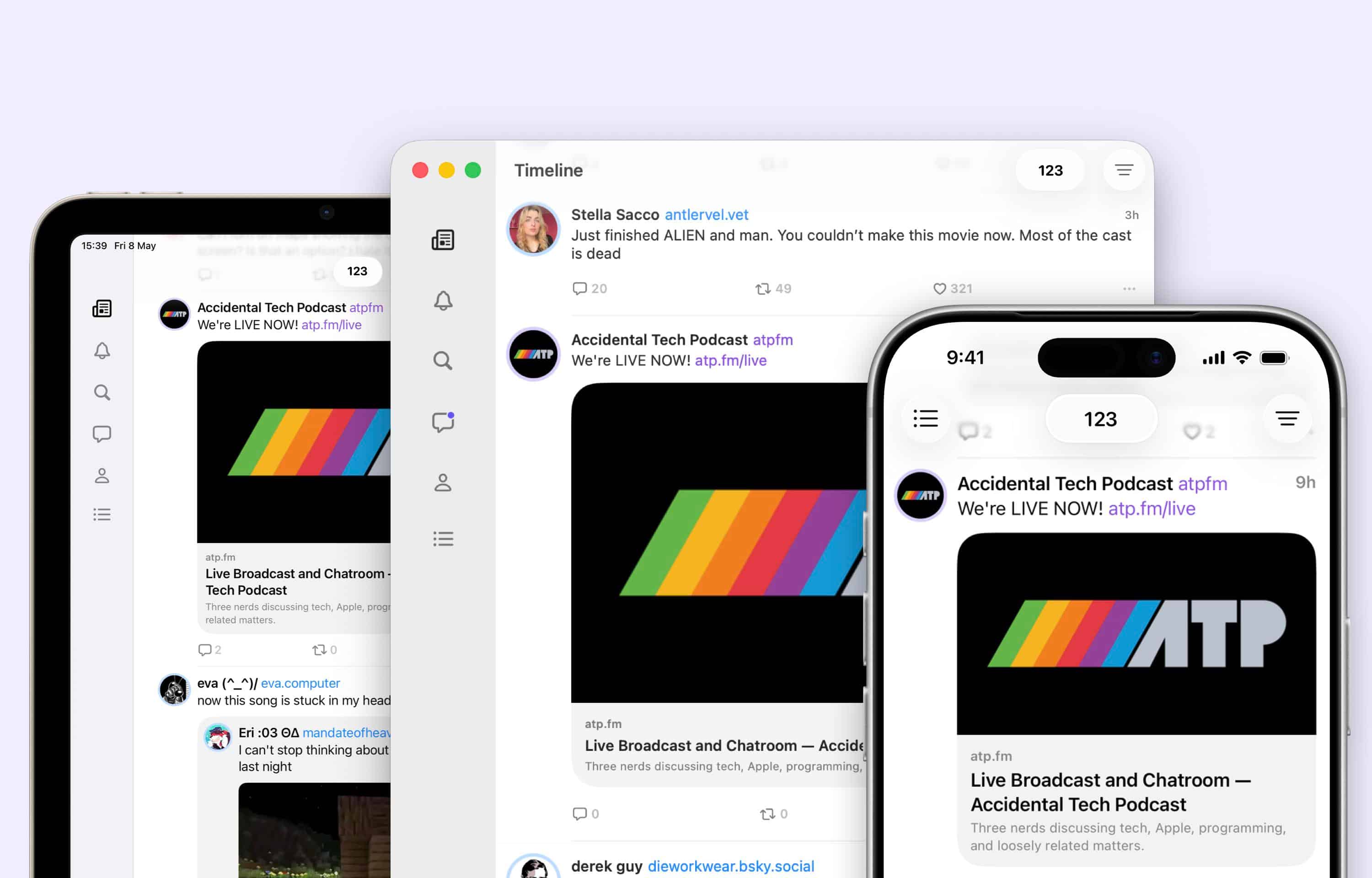Open atpfm handle in Mac window
The height and width of the screenshot is (878, 1372).
pos(772,340)
